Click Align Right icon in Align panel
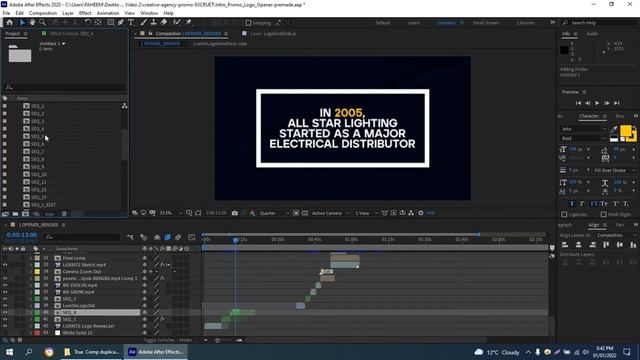640x360 pixels. click(x=592, y=245)
